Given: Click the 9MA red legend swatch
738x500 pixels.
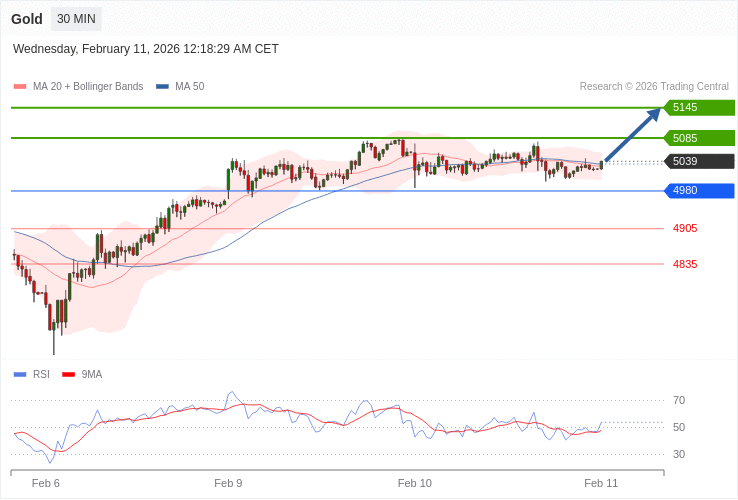Looking at the screenshot, I should click(x=68, y=375).
